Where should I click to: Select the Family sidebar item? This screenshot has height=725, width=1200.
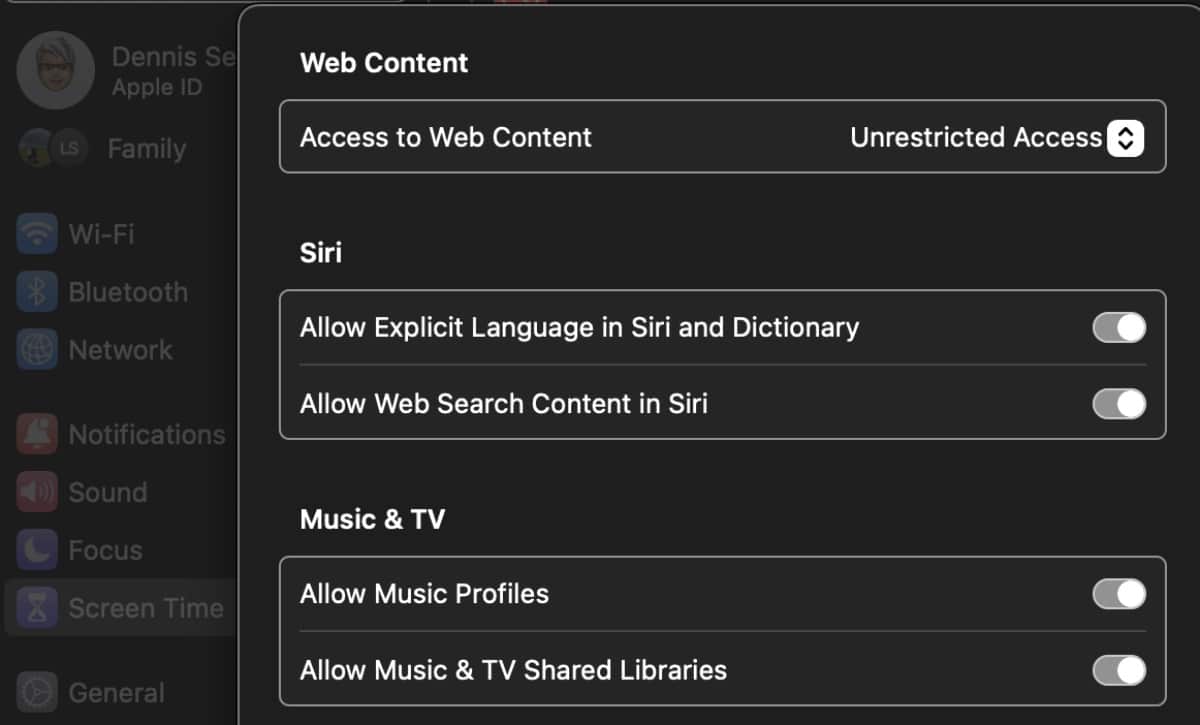click(146, 149)
